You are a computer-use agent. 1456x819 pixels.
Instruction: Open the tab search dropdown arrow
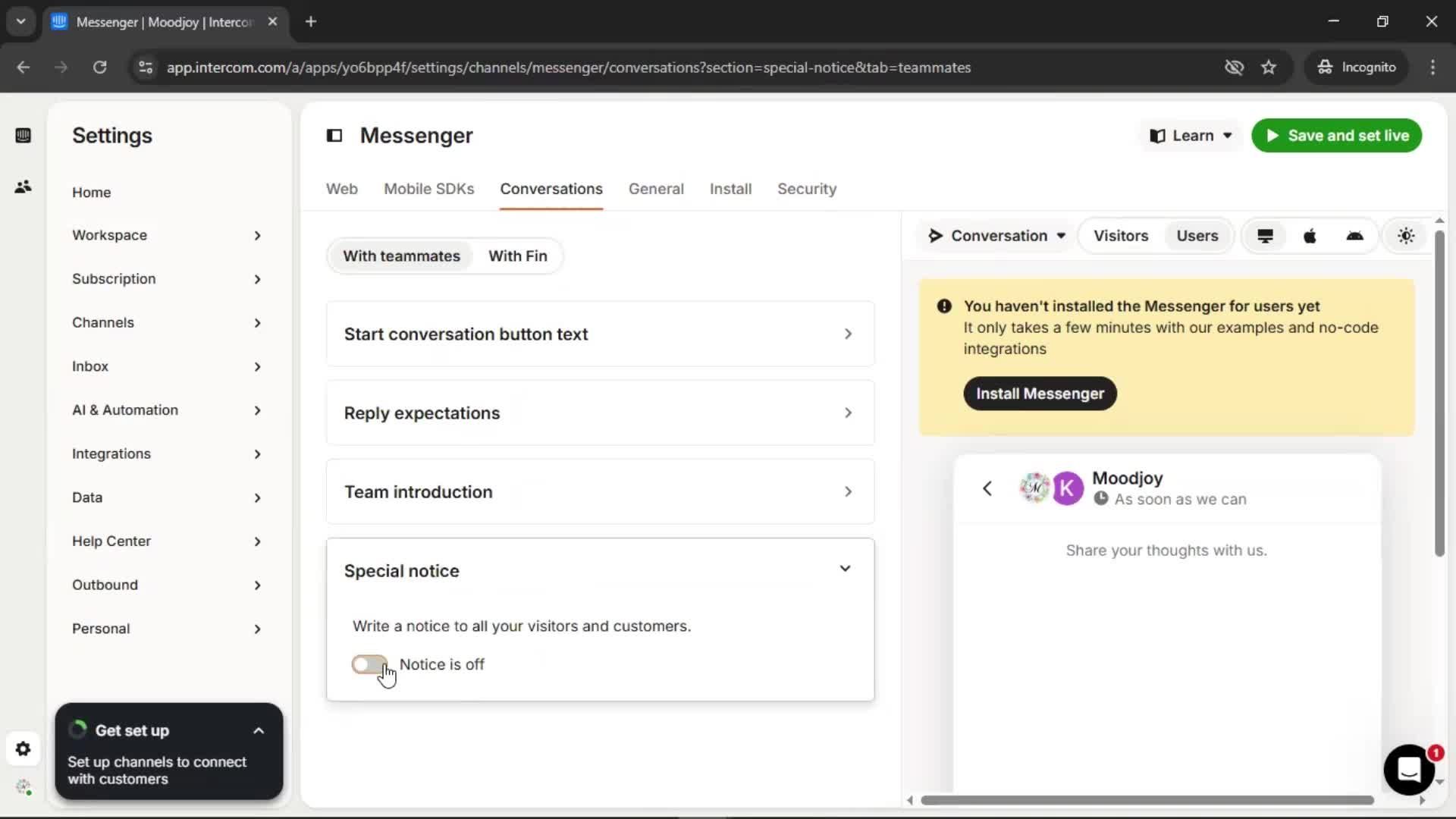[20, 22]
